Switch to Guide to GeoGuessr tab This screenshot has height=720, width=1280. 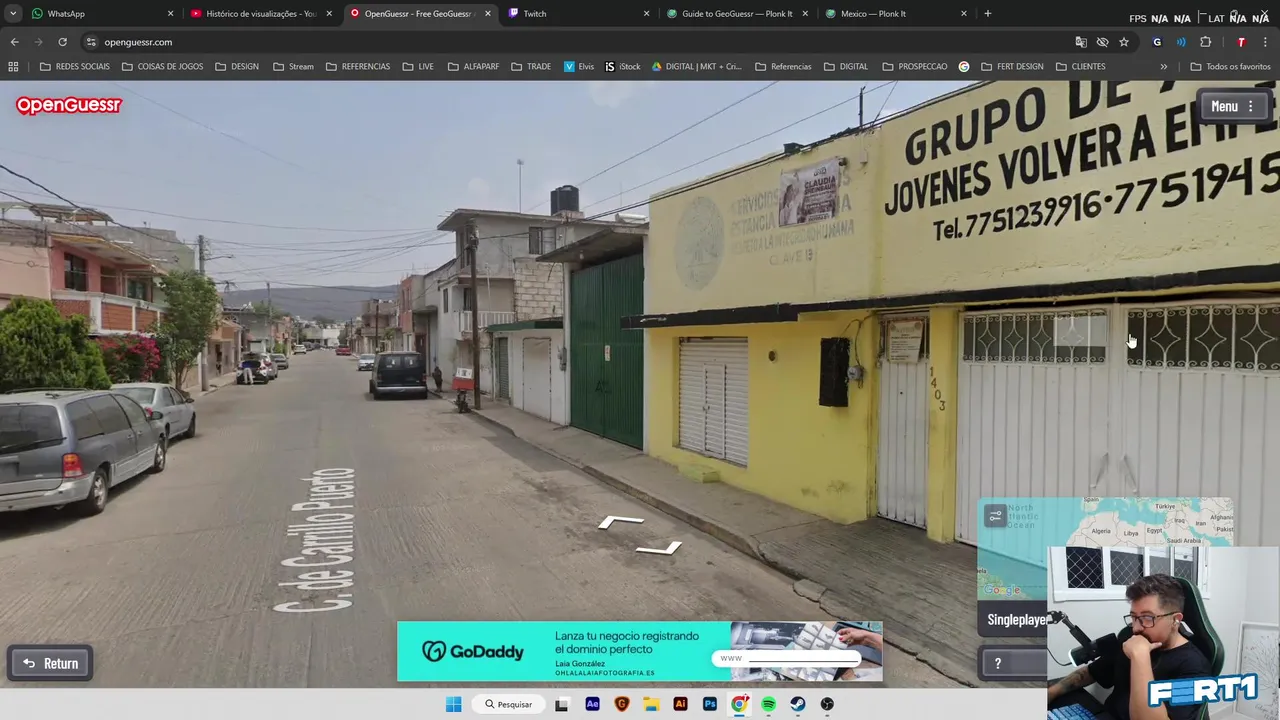pos(735,14)
